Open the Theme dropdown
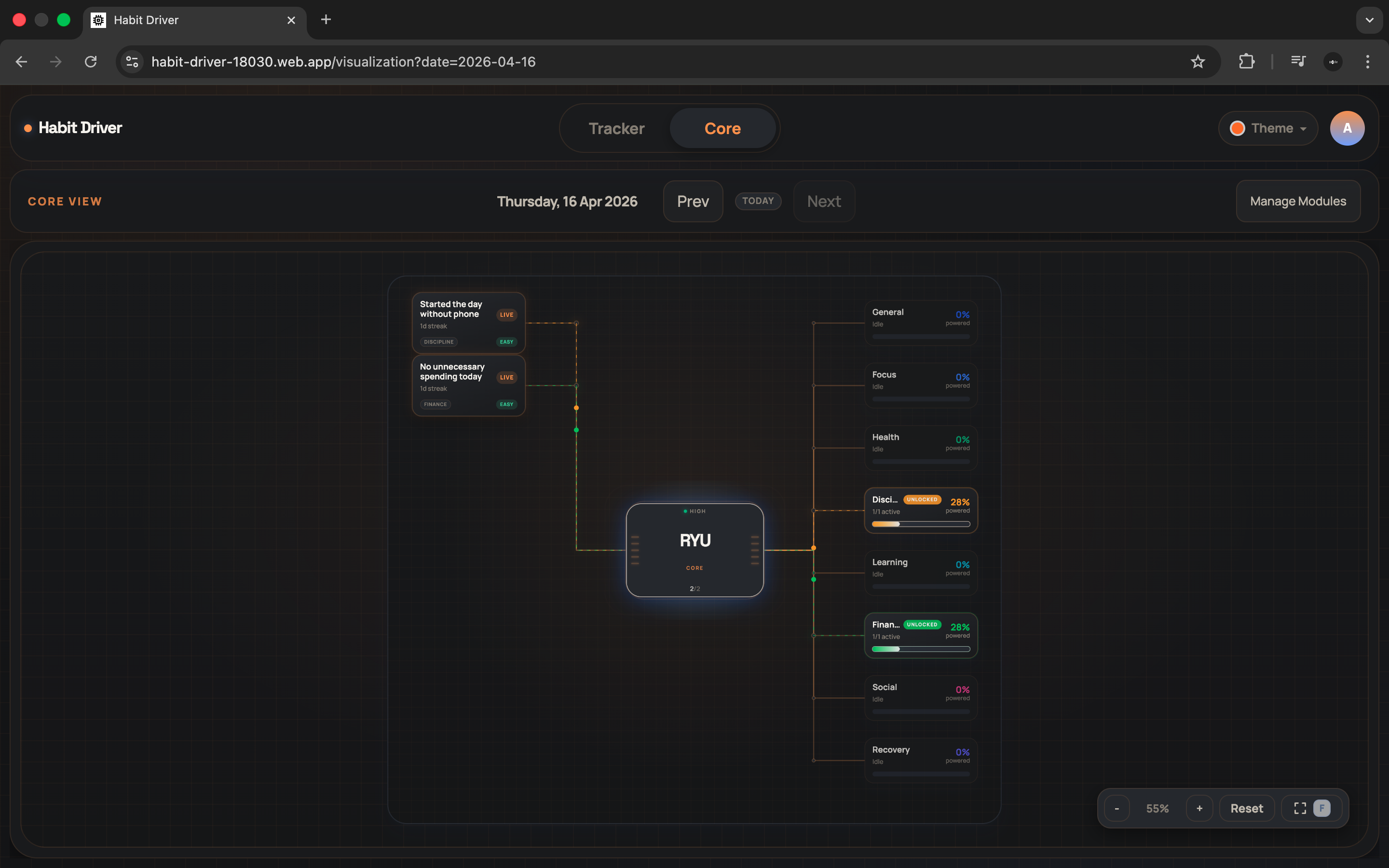 (1268, 128)
